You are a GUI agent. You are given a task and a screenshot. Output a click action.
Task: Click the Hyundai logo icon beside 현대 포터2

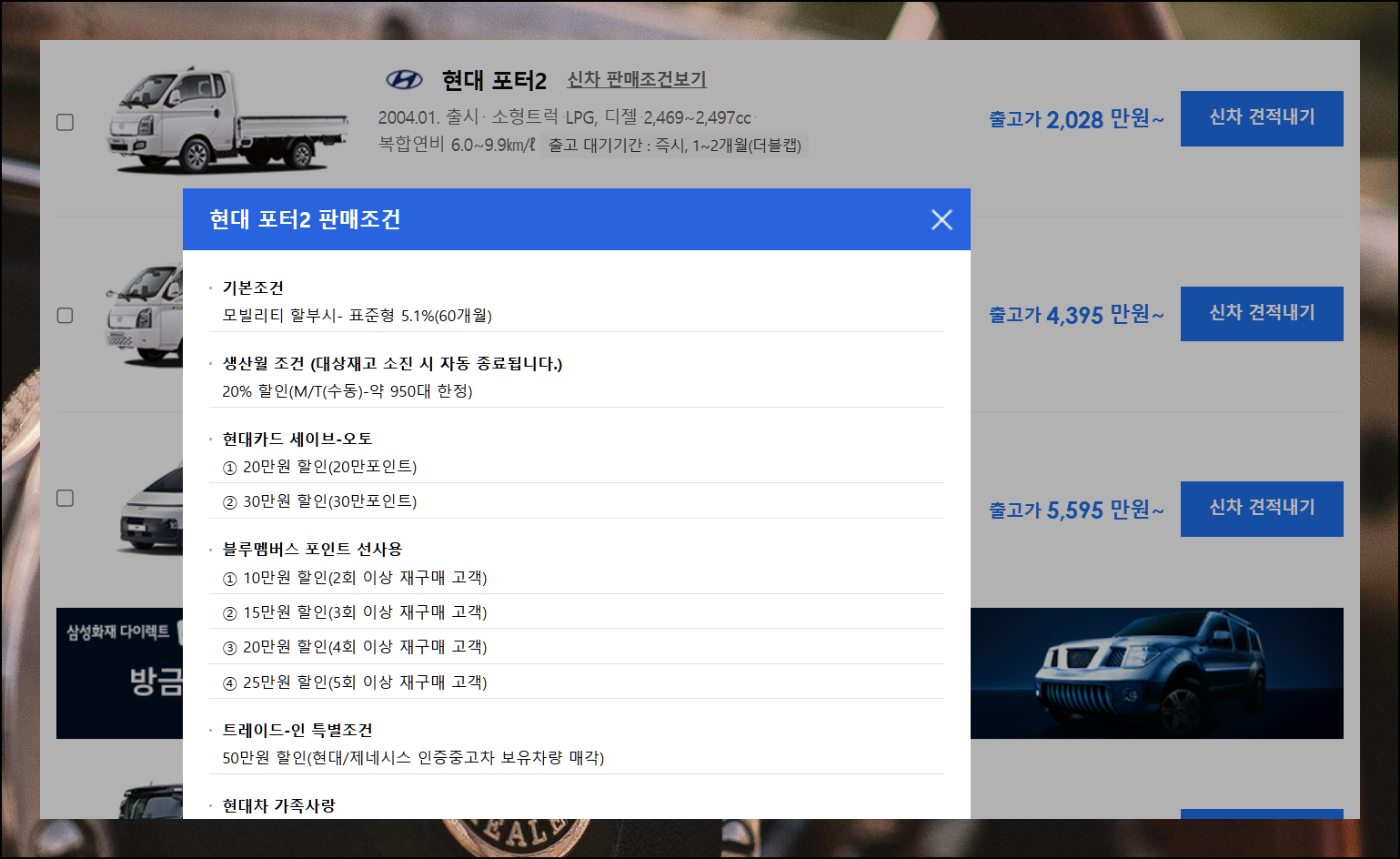[x=405, y=80]
